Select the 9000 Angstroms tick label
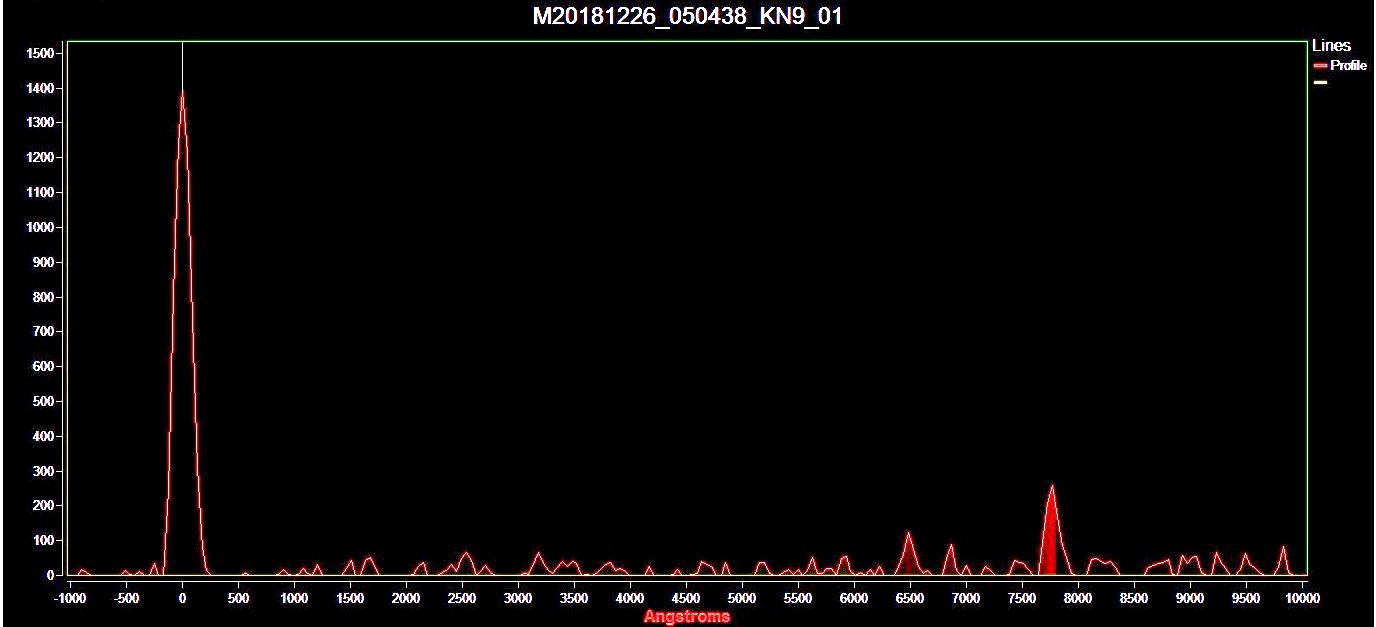Screen dimensions: 1376x627 click(1190, 598)
